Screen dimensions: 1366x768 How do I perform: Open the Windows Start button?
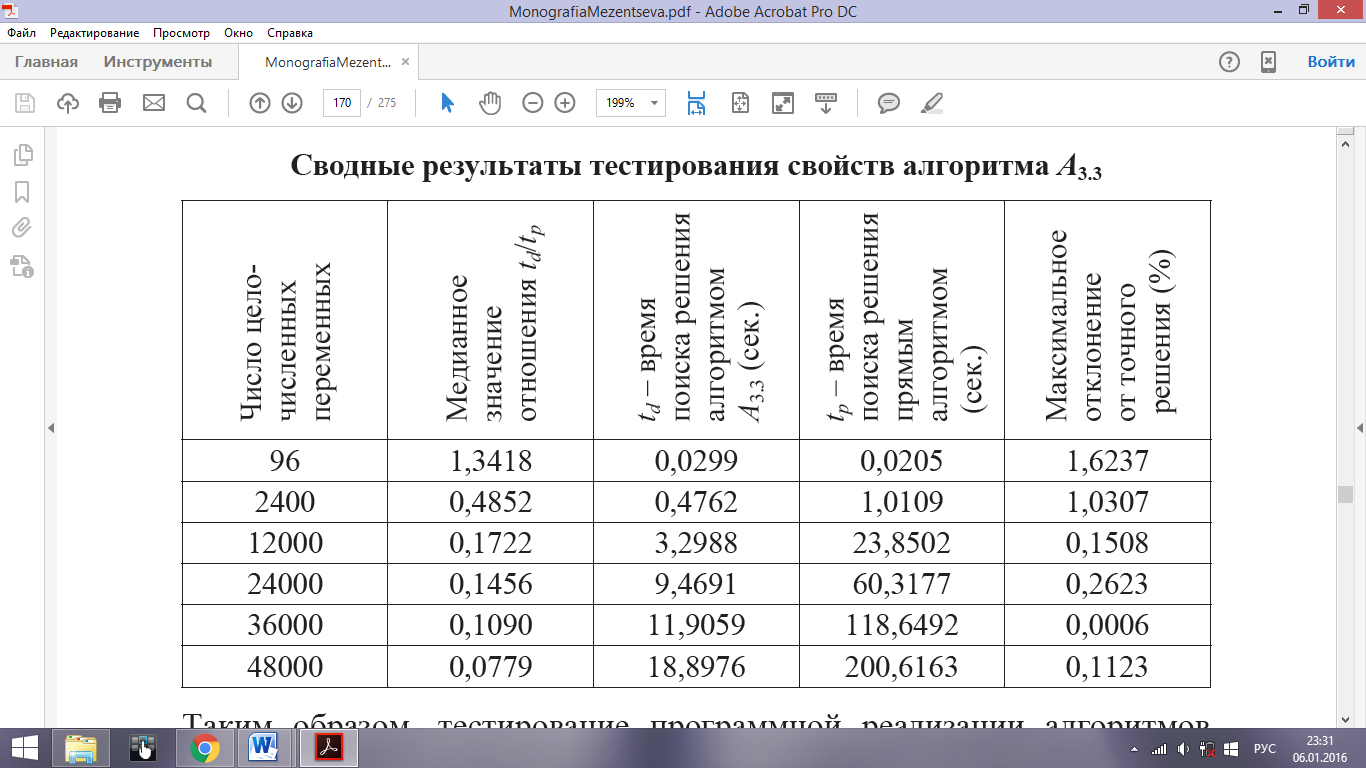[25, 748]
